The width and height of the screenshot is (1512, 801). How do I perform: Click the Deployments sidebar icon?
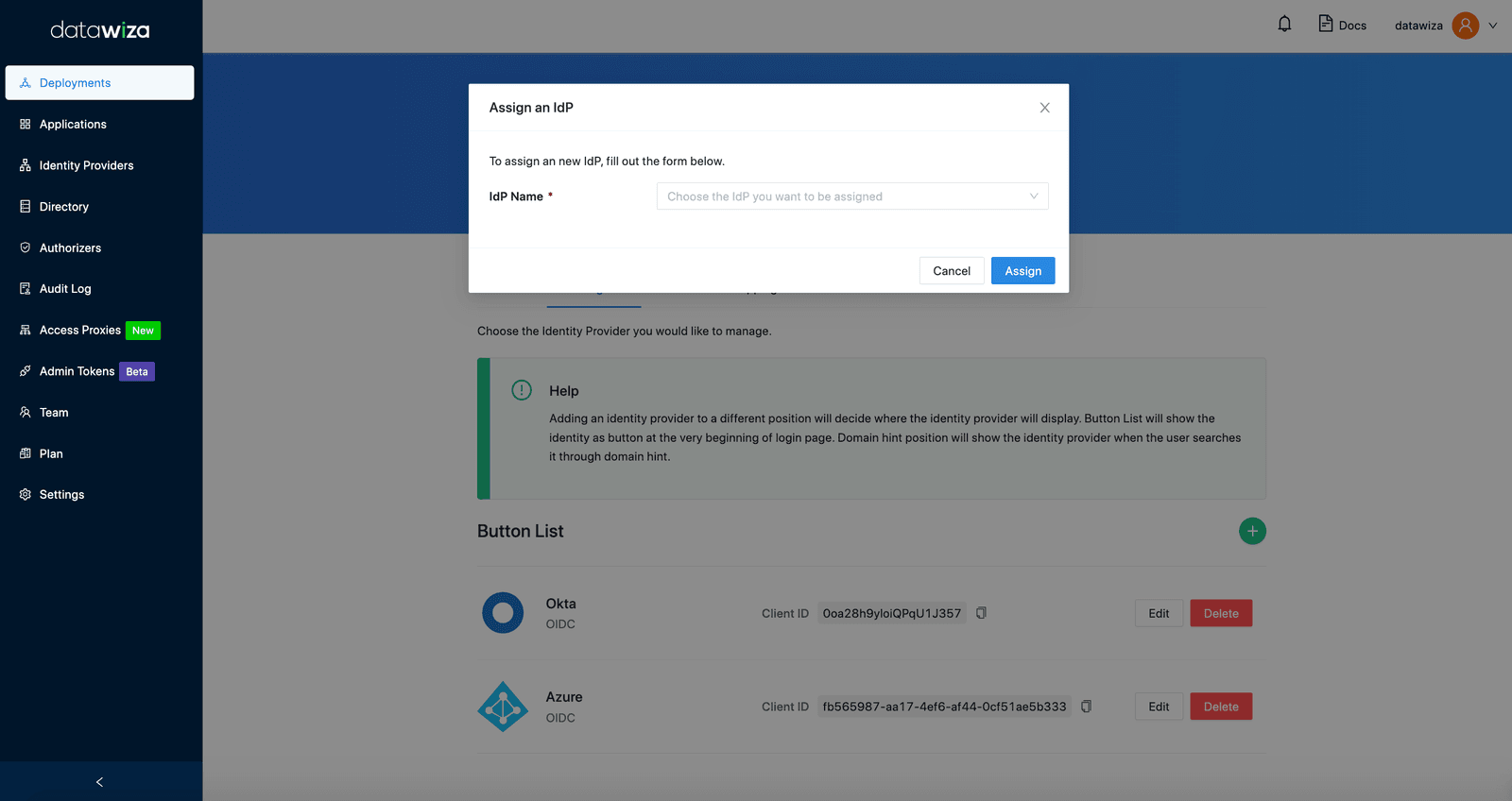pos(26,83)
